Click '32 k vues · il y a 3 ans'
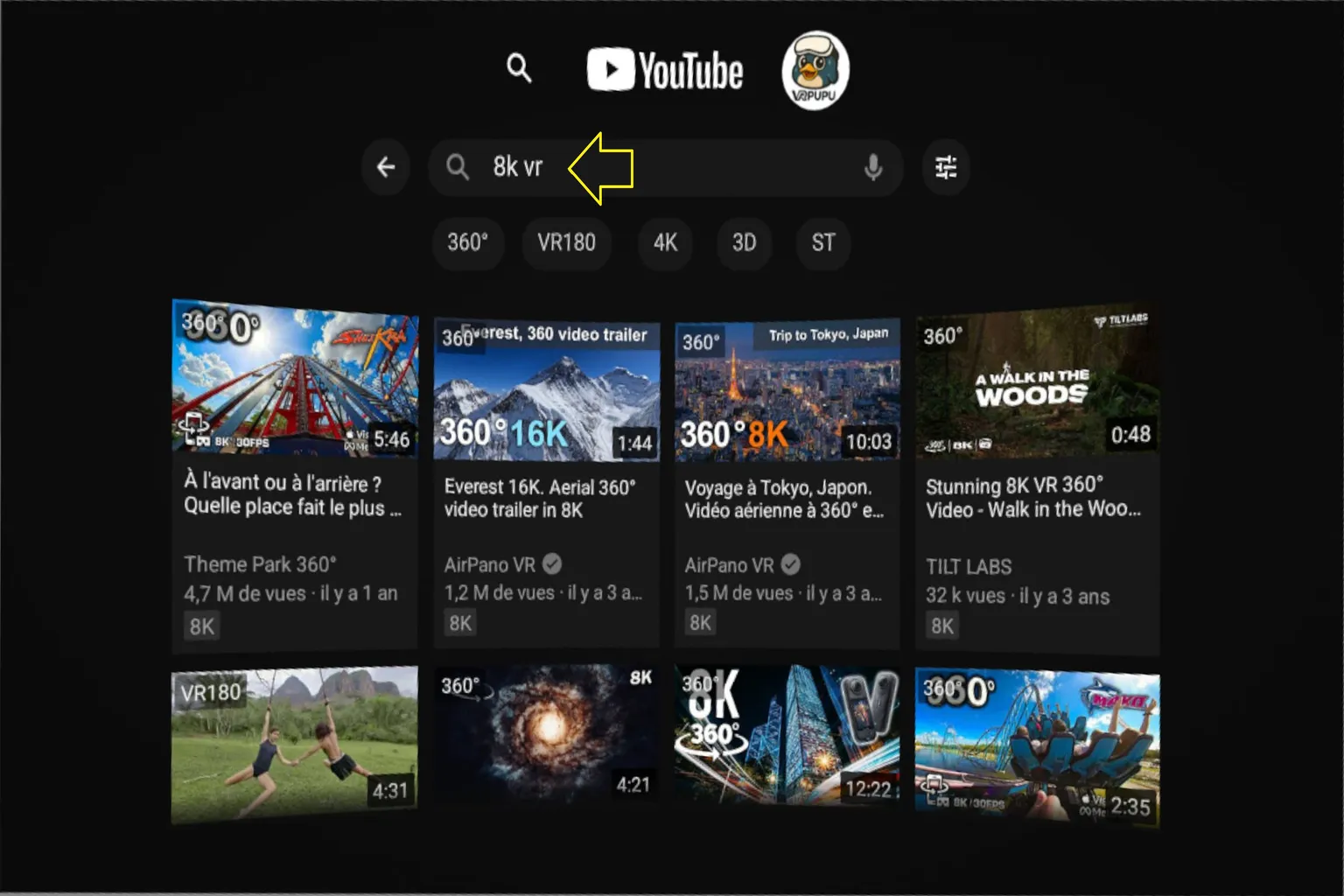1344x896 pixels. pyautogui.click(x=1018, y=596)
